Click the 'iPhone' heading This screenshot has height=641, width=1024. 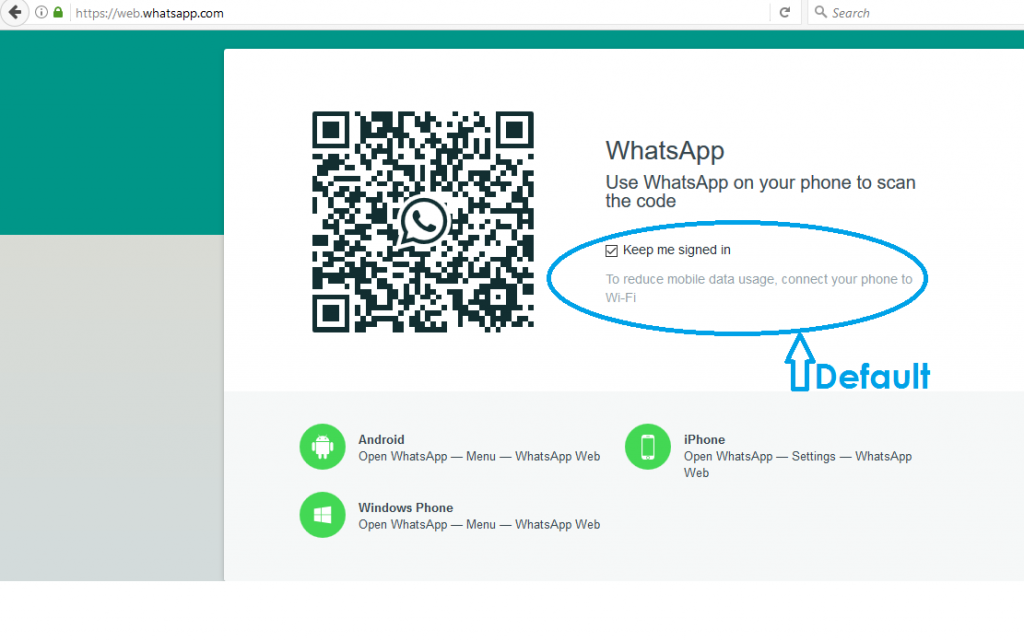point(704,439)
